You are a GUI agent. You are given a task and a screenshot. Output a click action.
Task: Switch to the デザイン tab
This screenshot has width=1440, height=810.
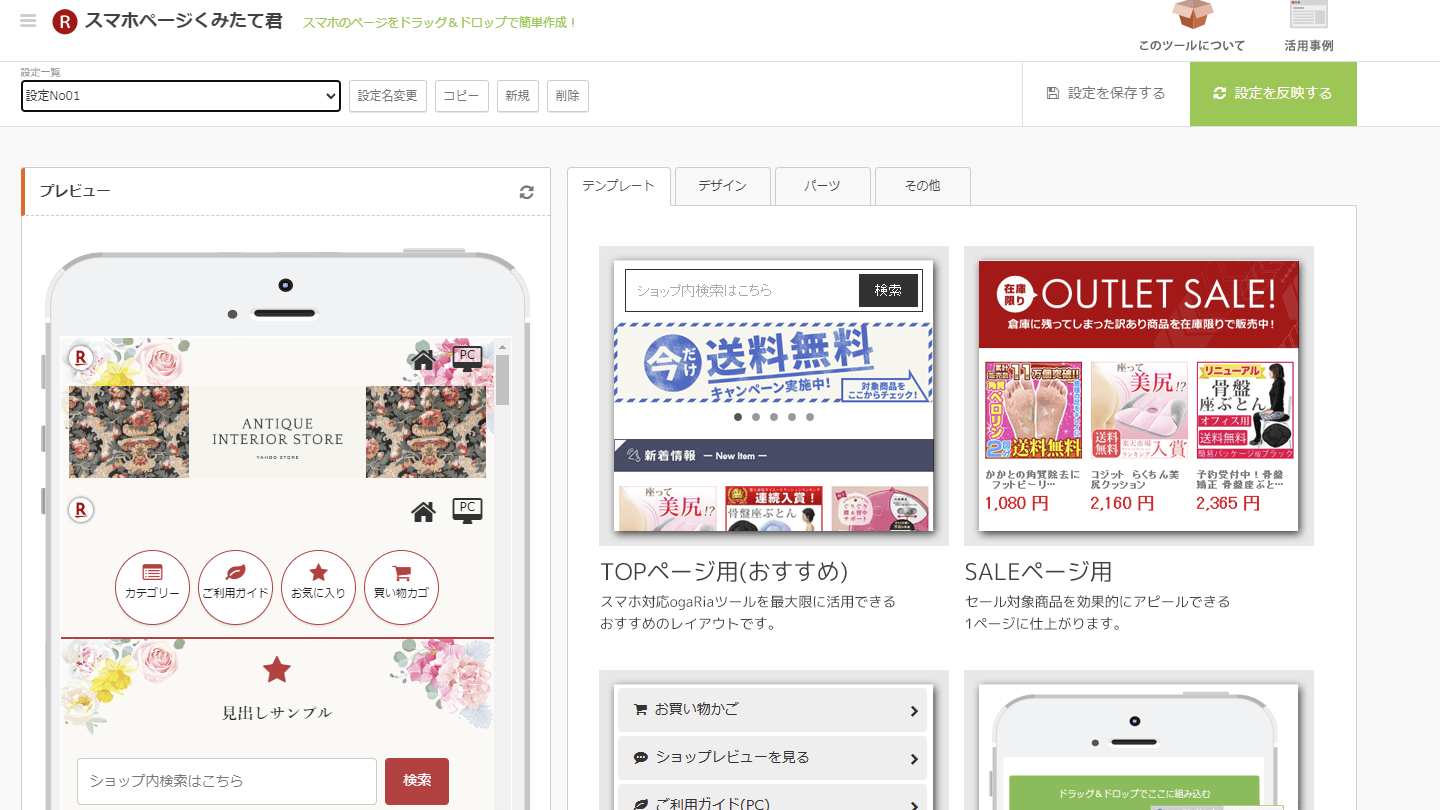pos(723,186)
